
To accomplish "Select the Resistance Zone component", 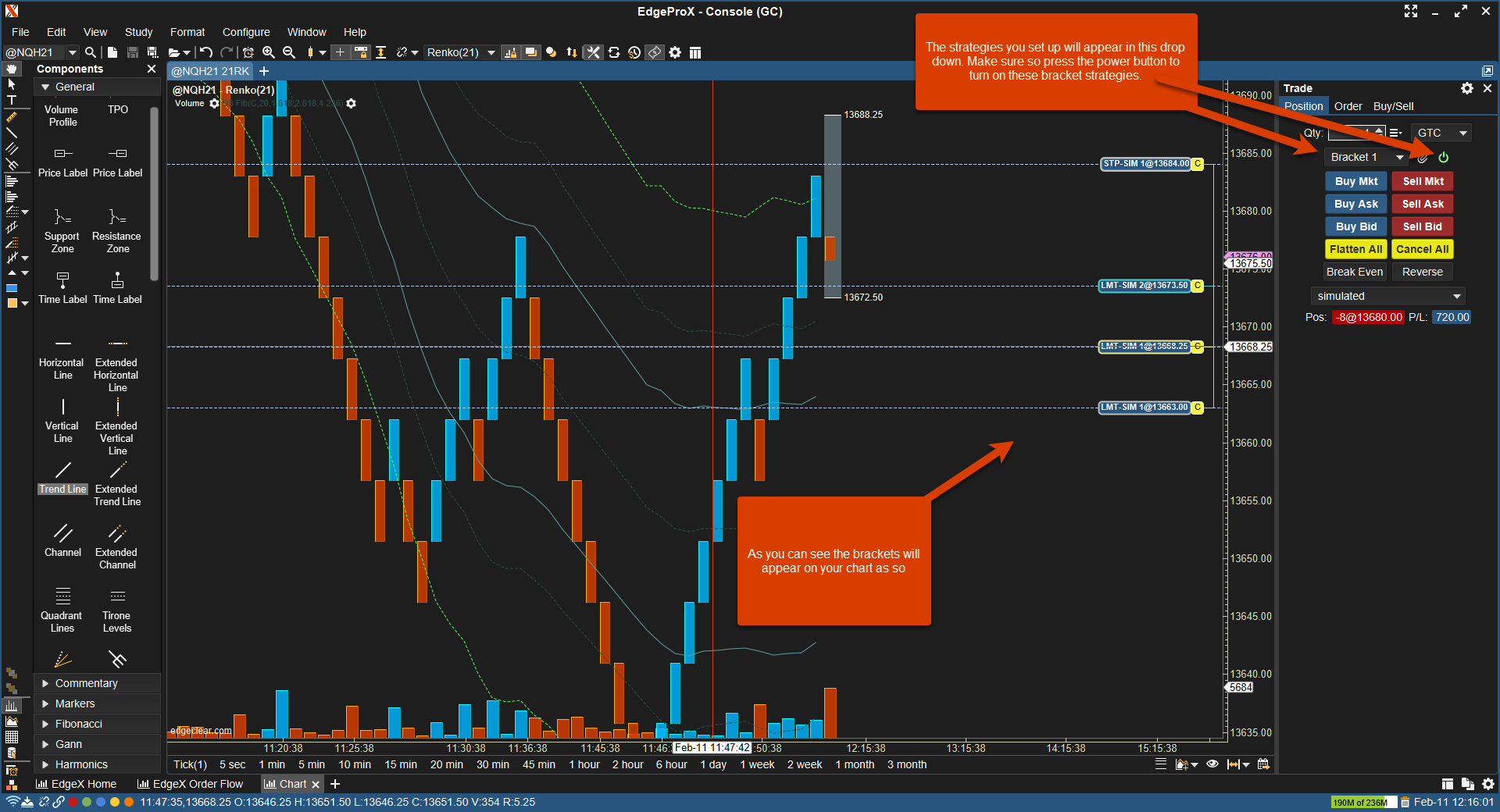I will coord(117,231).
